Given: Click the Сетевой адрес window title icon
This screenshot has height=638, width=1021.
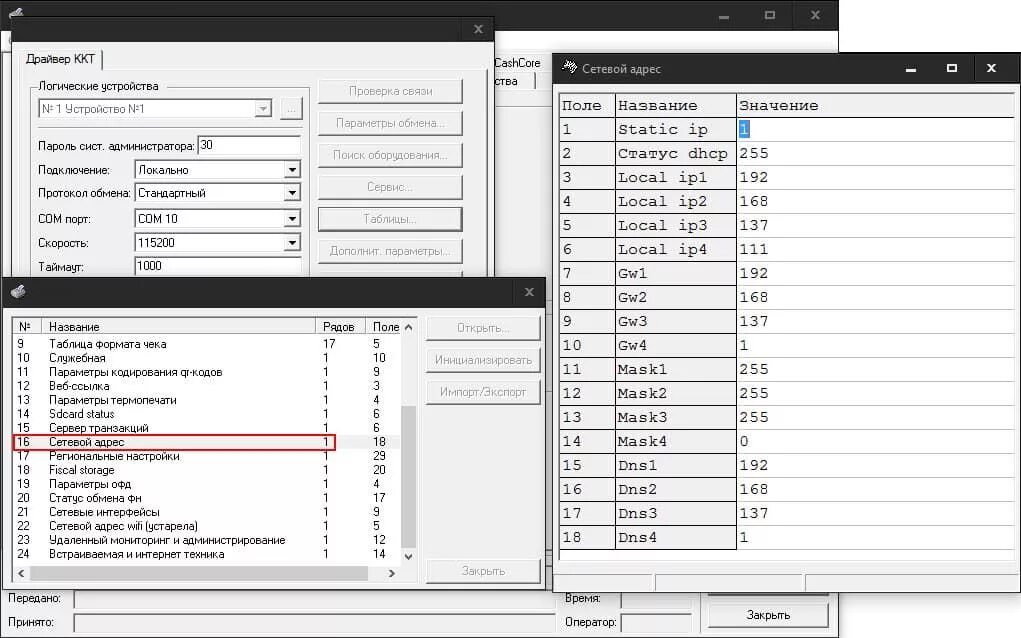Looking at the screenshot, I should click(x=569, y=67).
